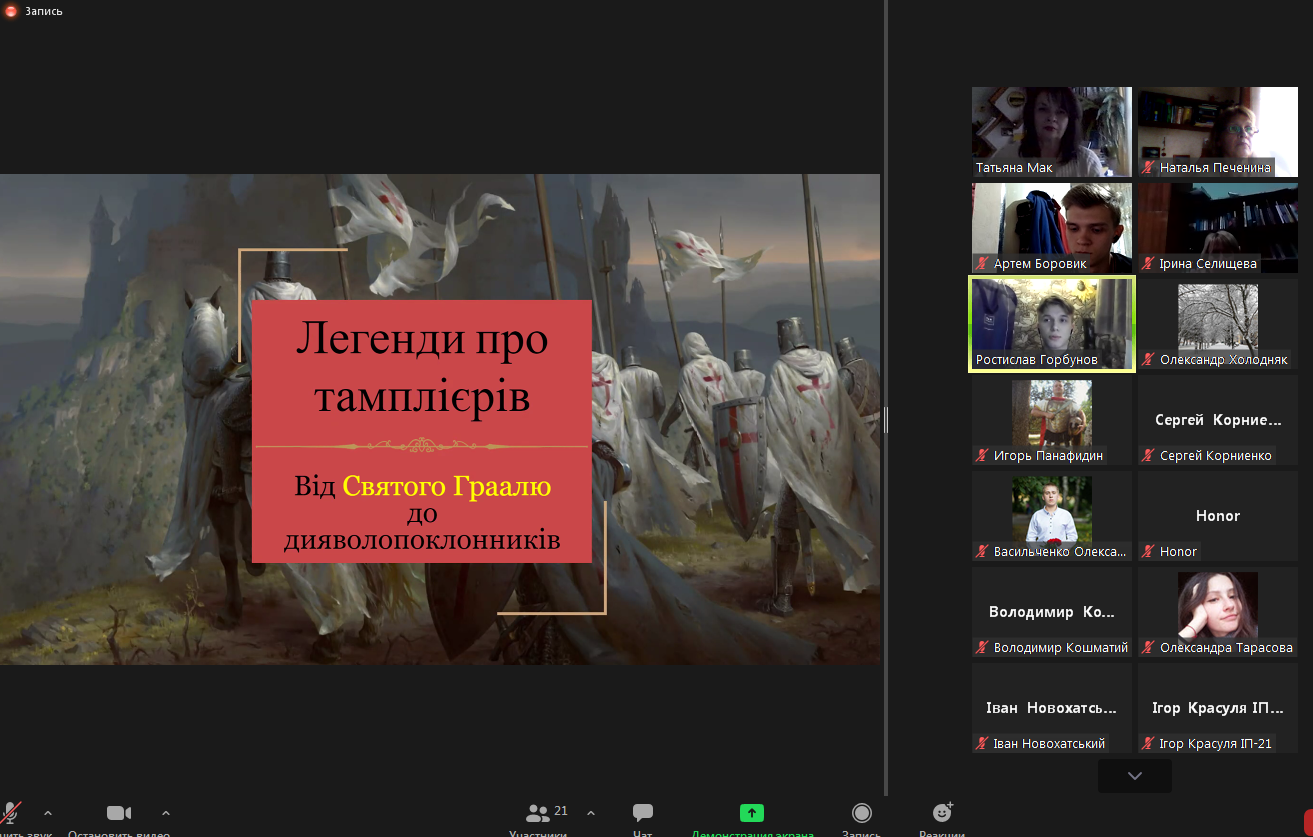Click muted mic icon on Наталья Печенина
This screenshot has width=1313, height=837.
point(1149,168)
